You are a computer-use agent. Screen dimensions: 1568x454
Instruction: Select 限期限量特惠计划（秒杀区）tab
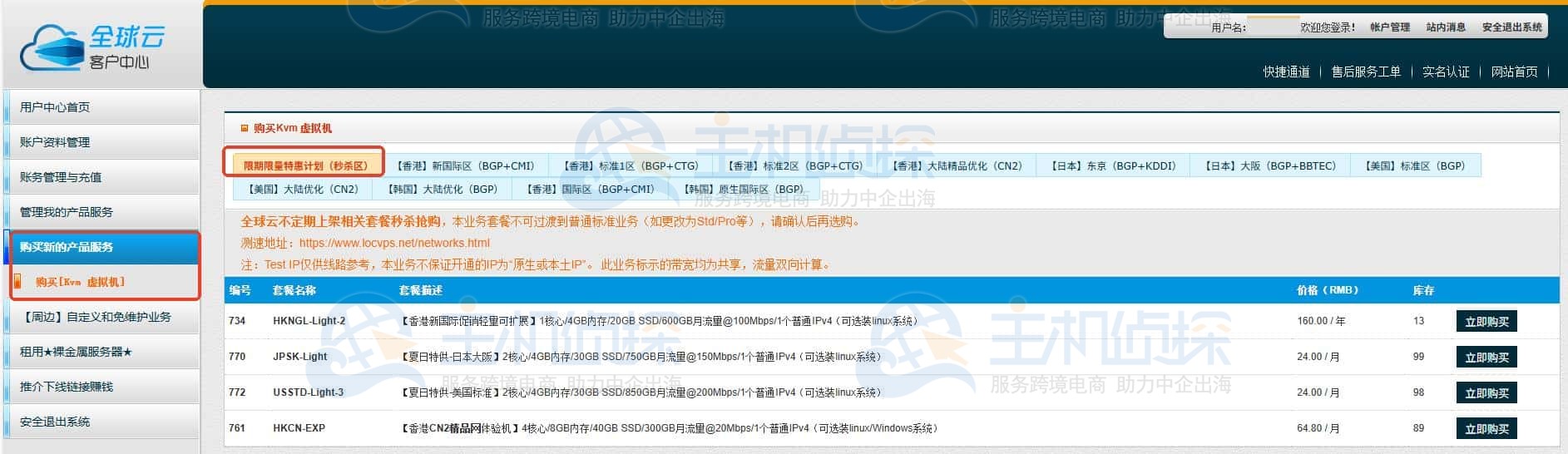[x=305, y=165]
